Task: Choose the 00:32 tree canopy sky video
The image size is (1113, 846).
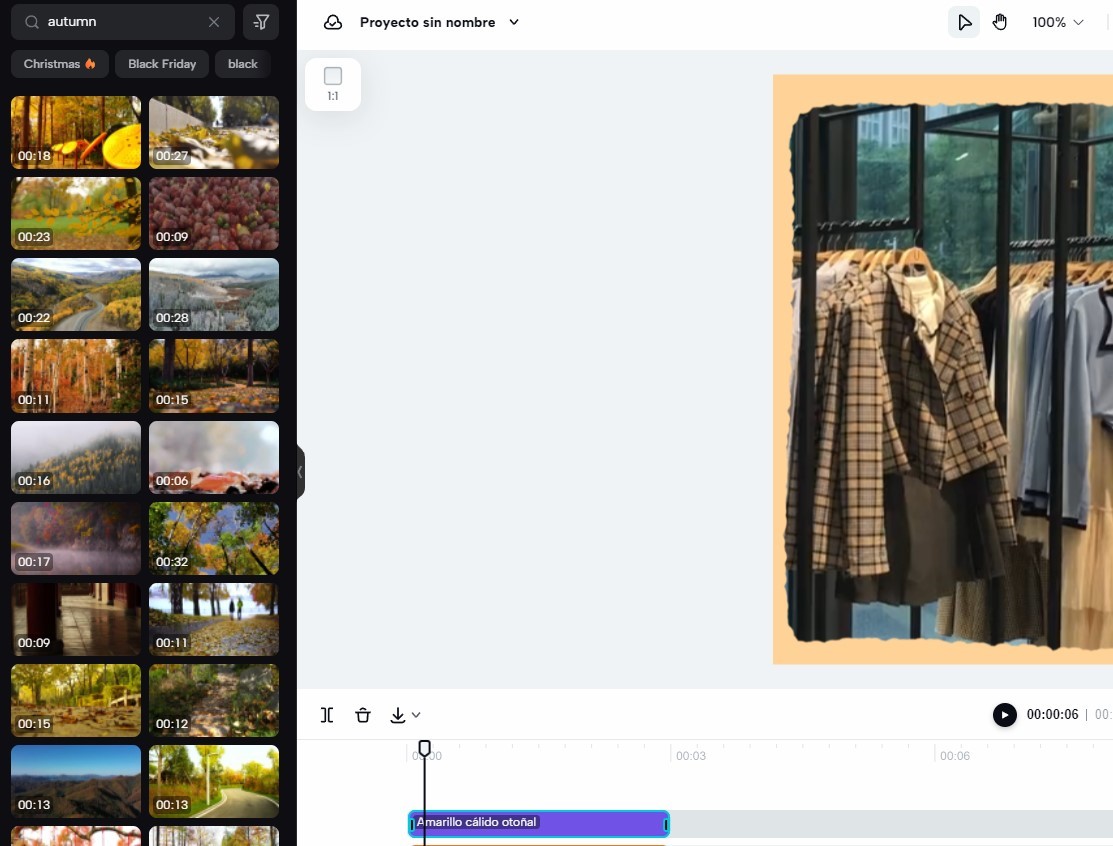Action: [214, 539]
